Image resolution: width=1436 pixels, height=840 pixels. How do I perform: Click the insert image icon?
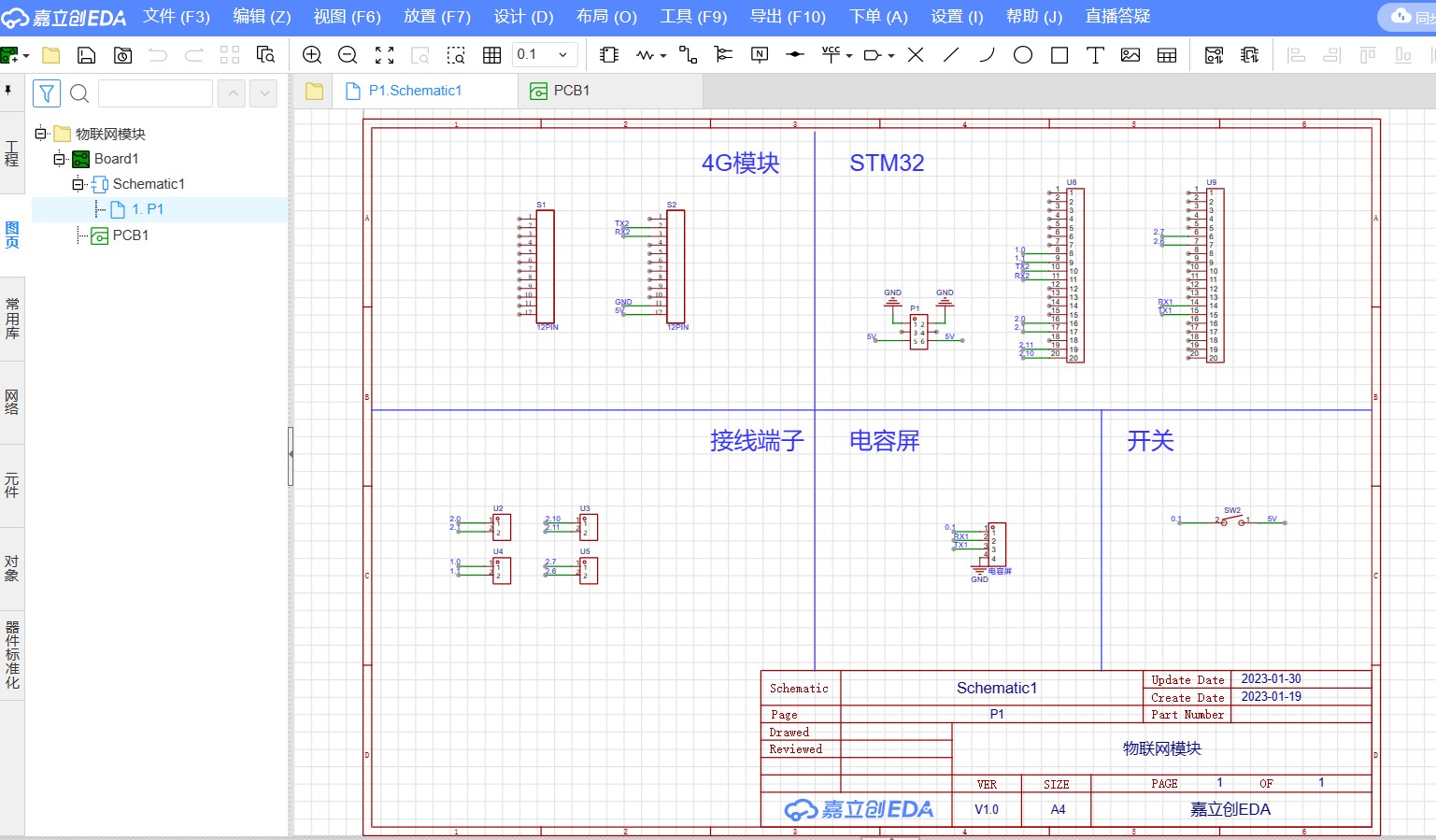pyautogui.click(x=1130, y=55)
